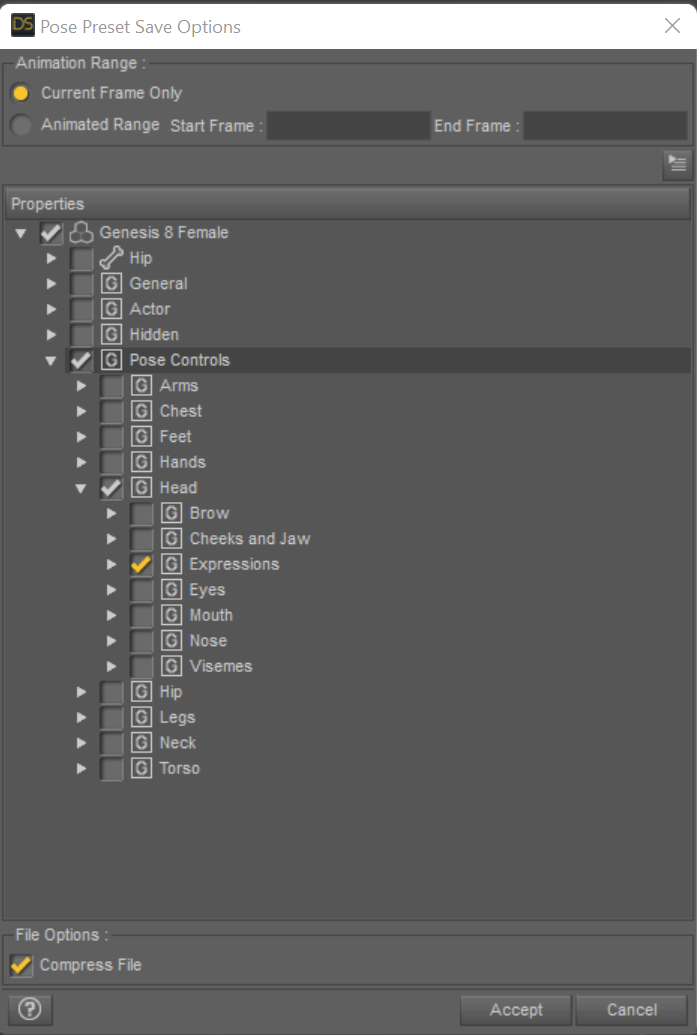Click the Visemes group G icon
This screenshot has height=1035, width=697.
tap(172, 666)
